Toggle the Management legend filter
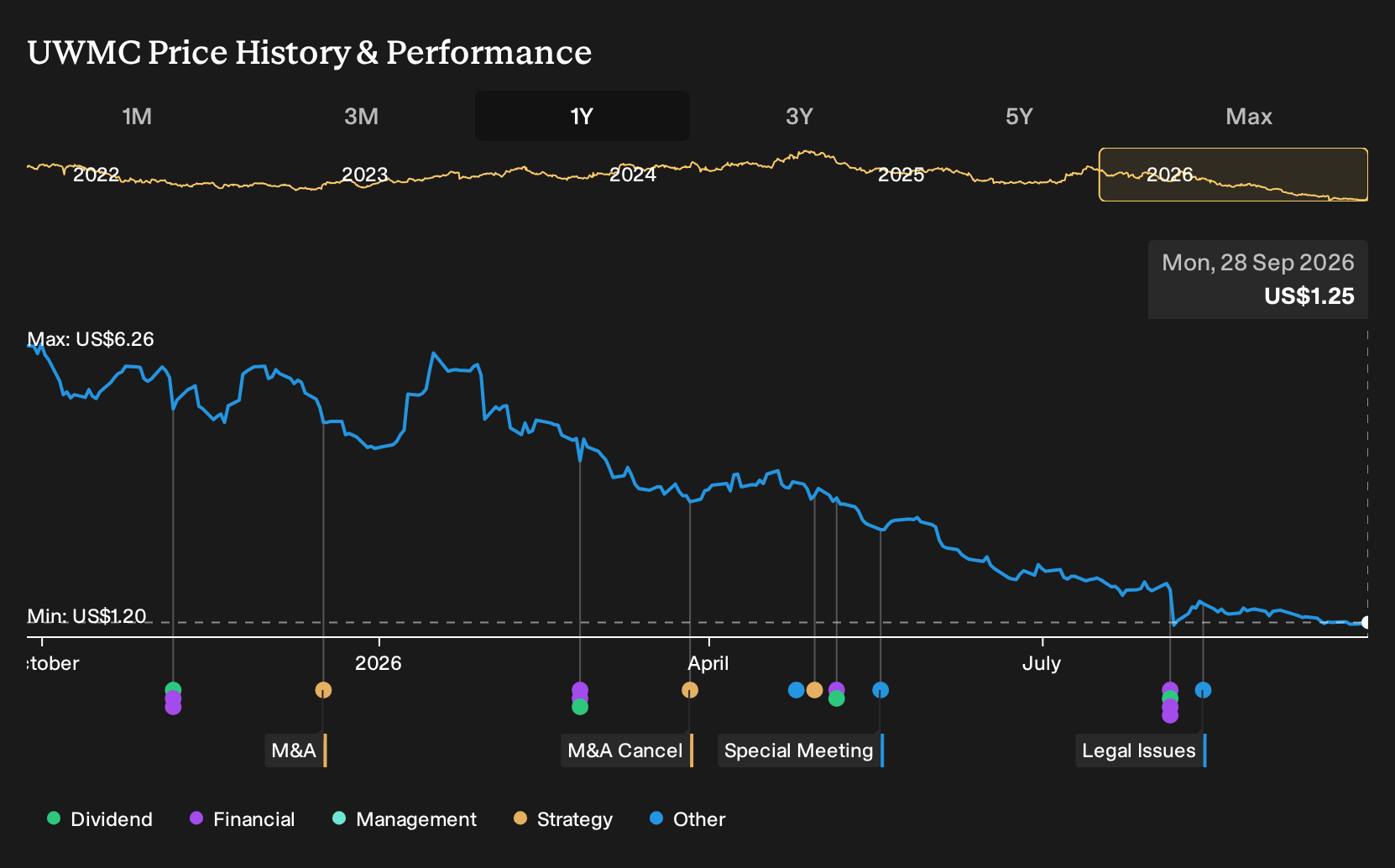Image resolution: width=1395 pixels, height=868 pixels. click(405, 819)
